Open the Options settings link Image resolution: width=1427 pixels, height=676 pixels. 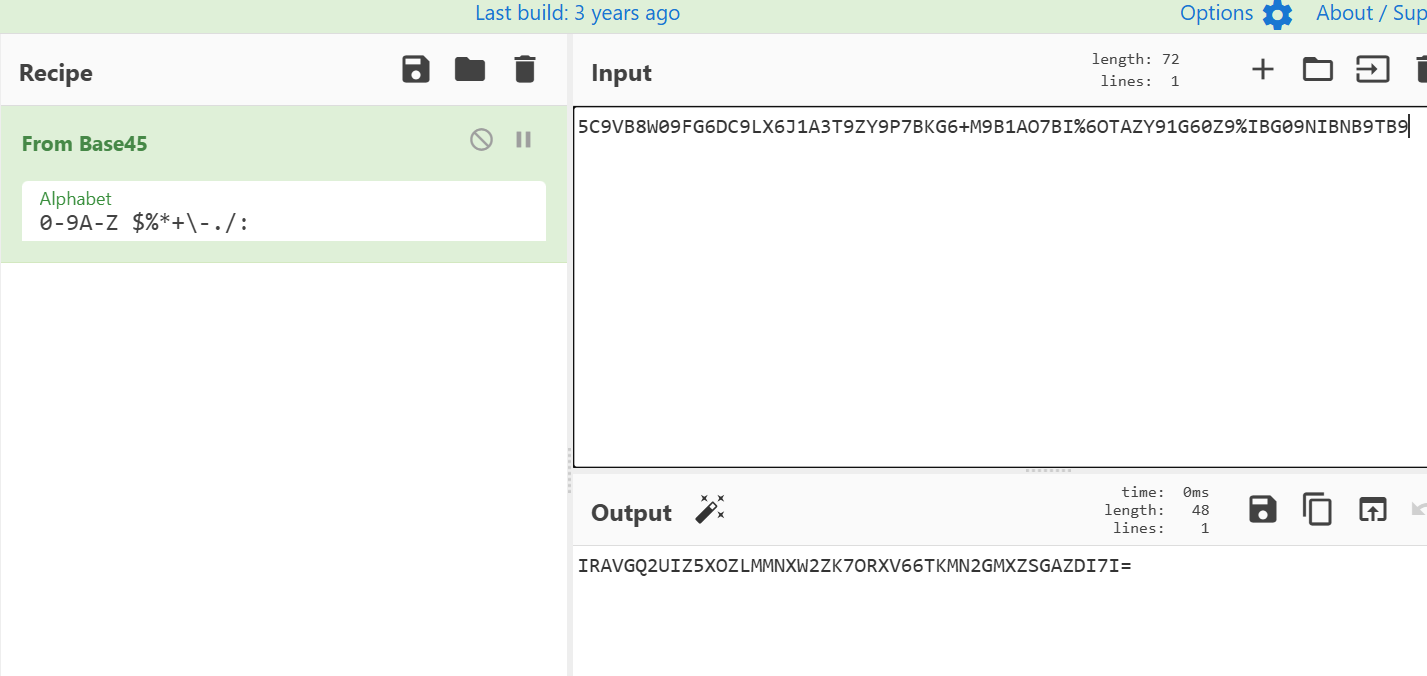1216,13
